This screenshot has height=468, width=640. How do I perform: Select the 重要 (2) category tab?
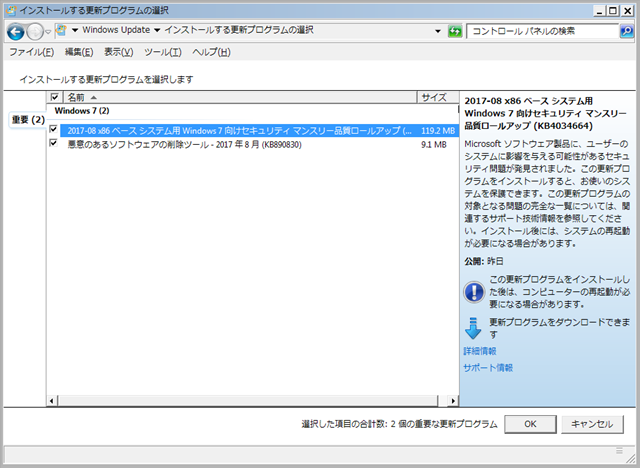click(27, 120)
